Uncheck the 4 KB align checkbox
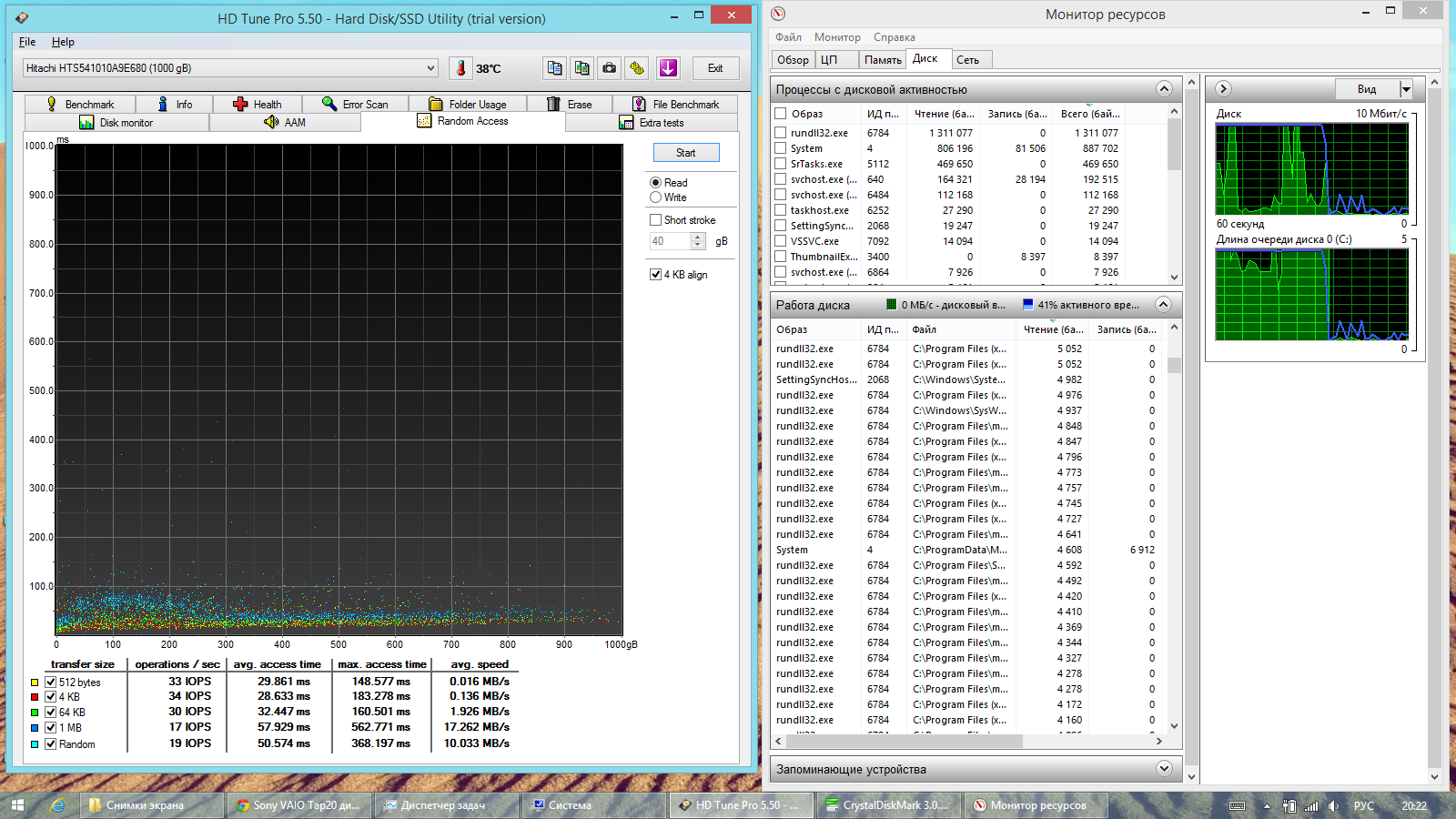The height and width of the screenshot is (819, 1456). pos(655,275)
